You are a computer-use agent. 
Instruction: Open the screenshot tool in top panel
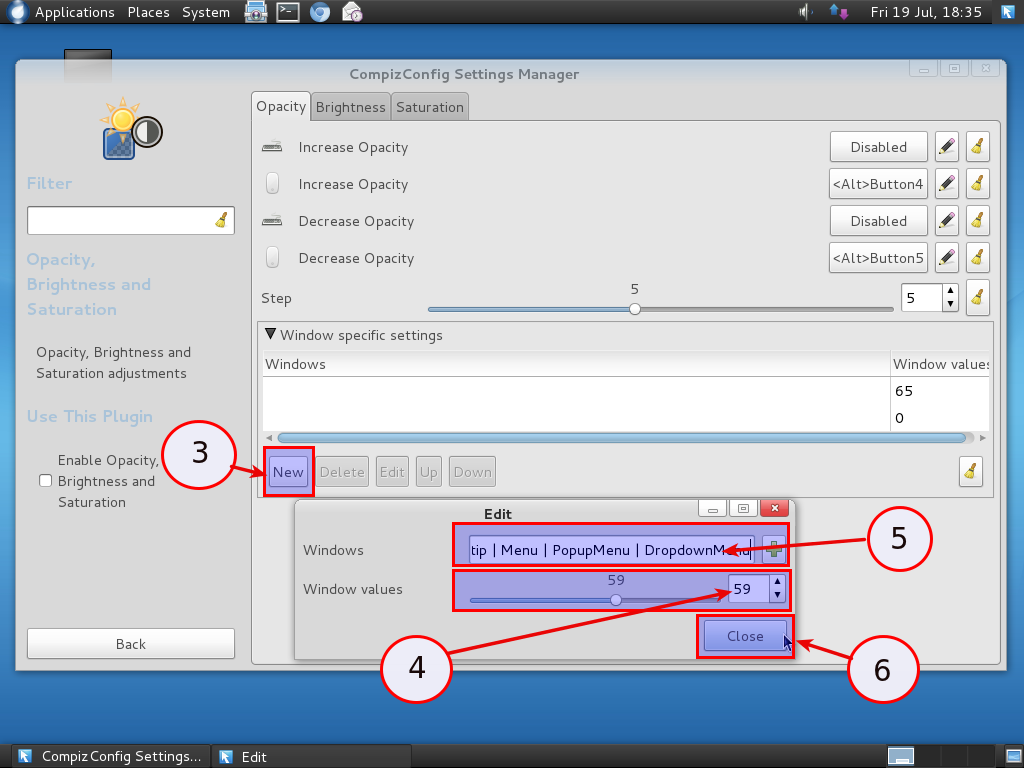pyautogui.click(x=255, y=12)
